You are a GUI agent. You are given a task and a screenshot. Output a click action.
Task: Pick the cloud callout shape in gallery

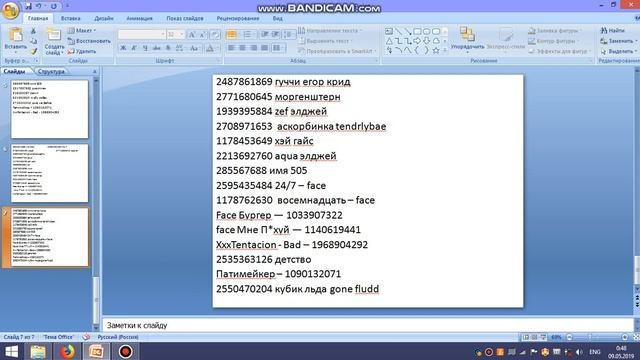pyautogui.click(x=436, y=41)
